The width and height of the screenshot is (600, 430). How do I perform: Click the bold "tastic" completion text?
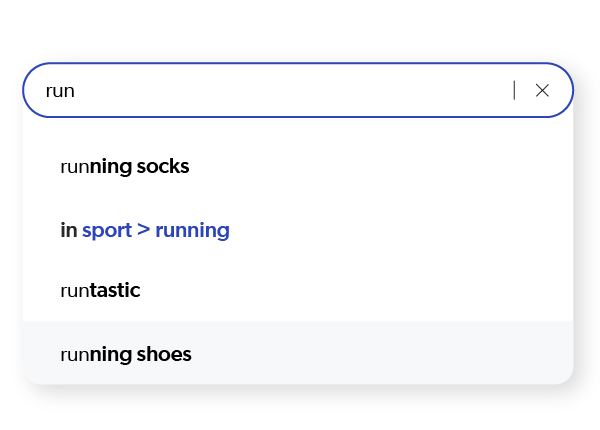click(115, 291)
